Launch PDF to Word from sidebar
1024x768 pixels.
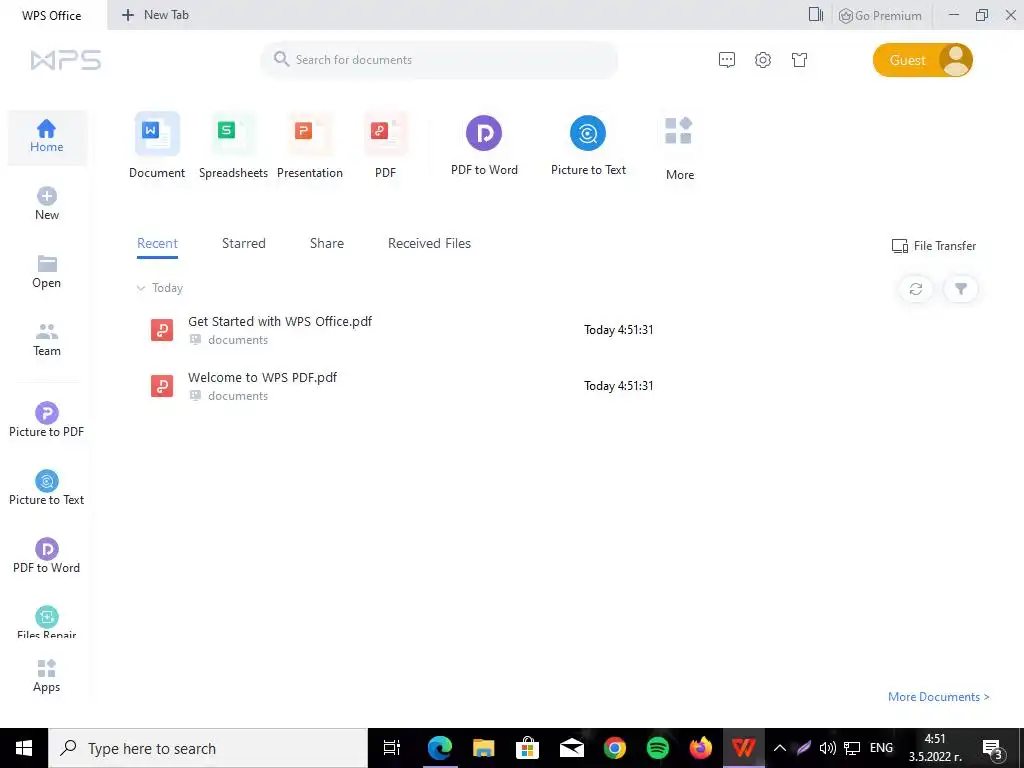46,556
